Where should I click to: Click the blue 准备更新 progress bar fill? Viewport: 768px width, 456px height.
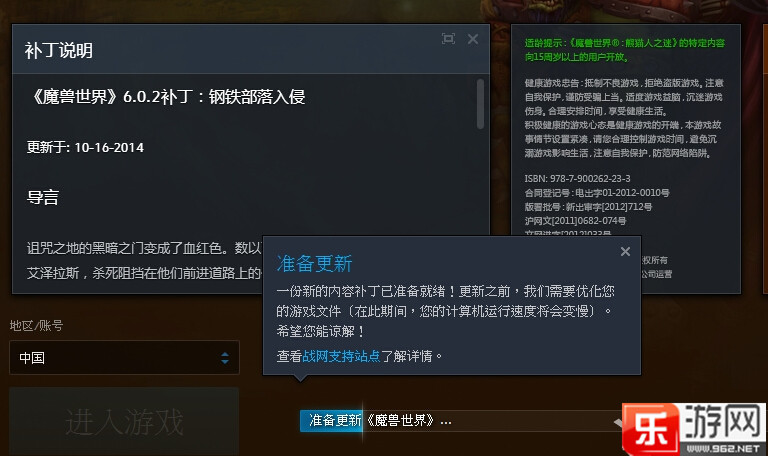pyautogui.click(x=331, y=421)
